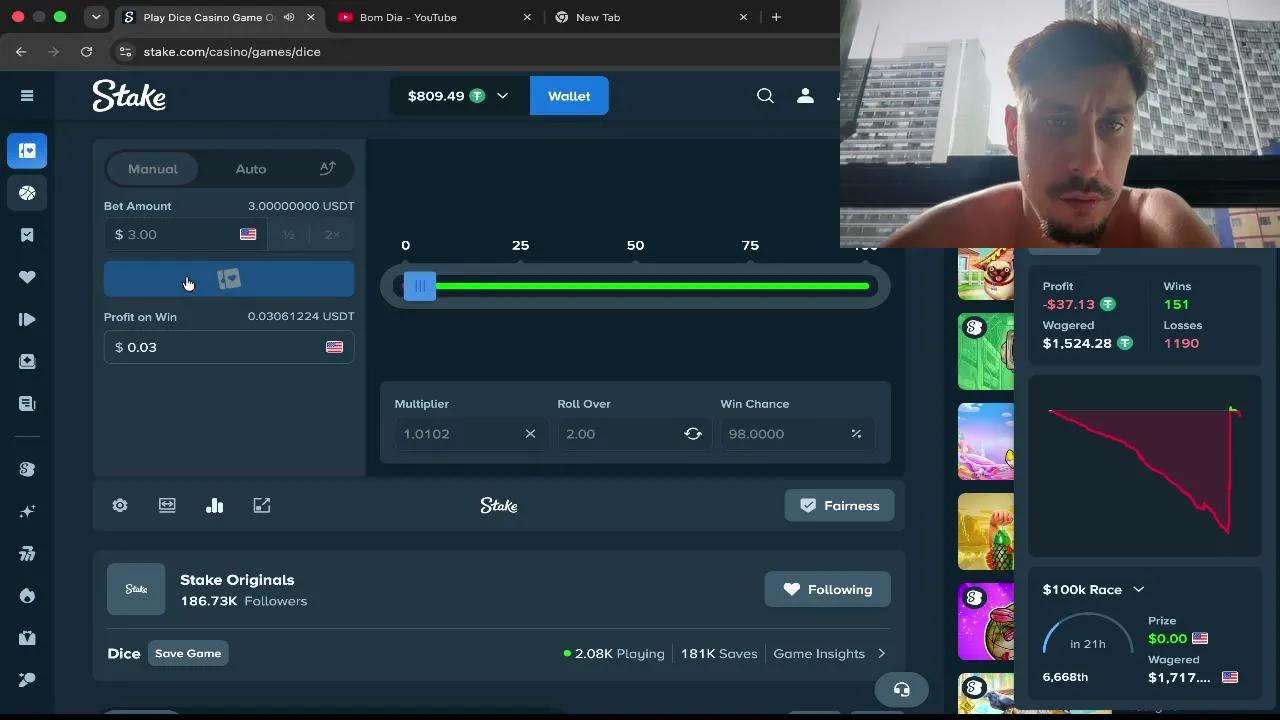Viewport: 1280px width, 720px height.
Task: Open the Fairness panel
Action: coord(839,506)
